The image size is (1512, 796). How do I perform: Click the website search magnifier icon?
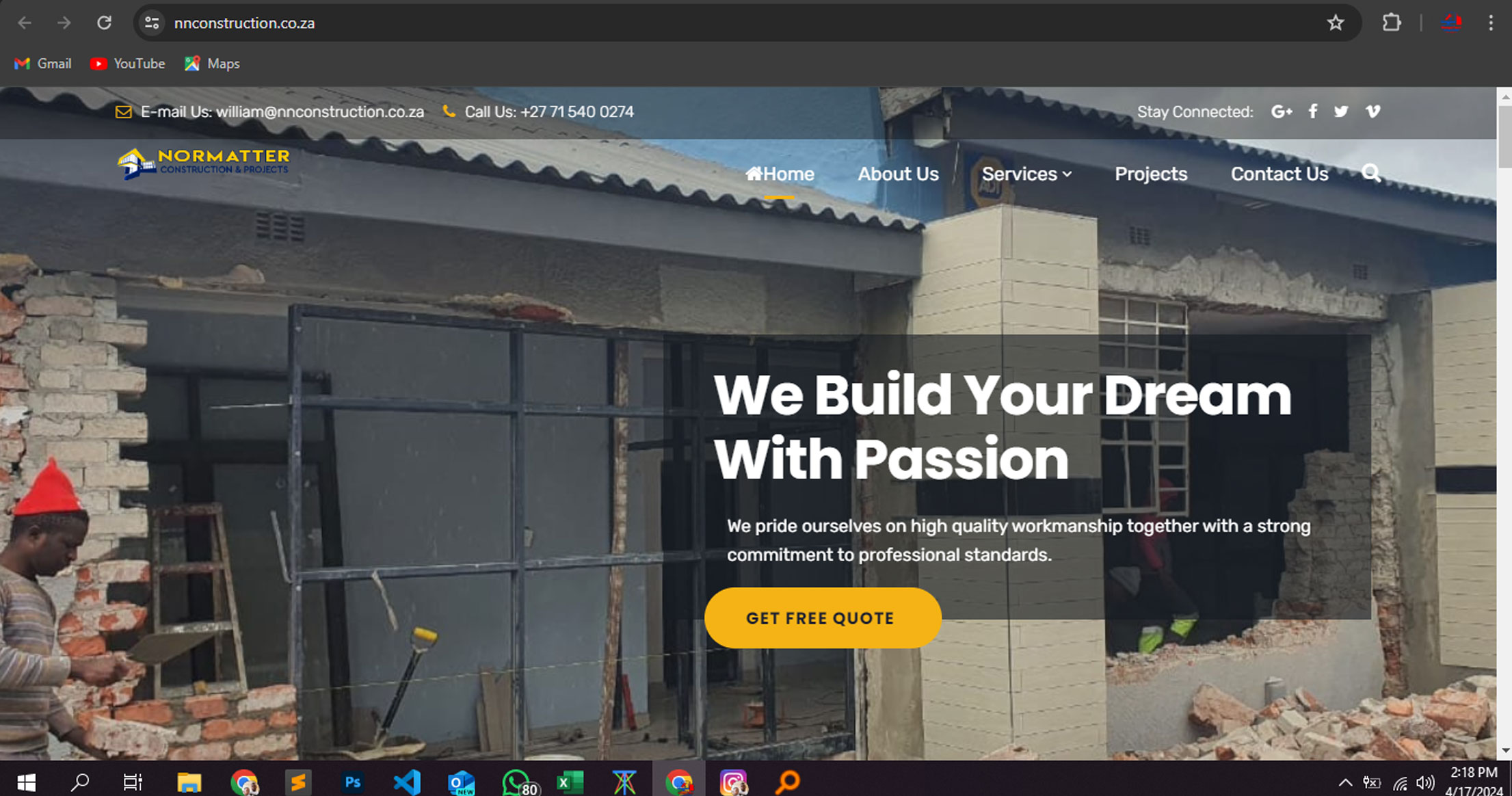(x=1370, y=173)
